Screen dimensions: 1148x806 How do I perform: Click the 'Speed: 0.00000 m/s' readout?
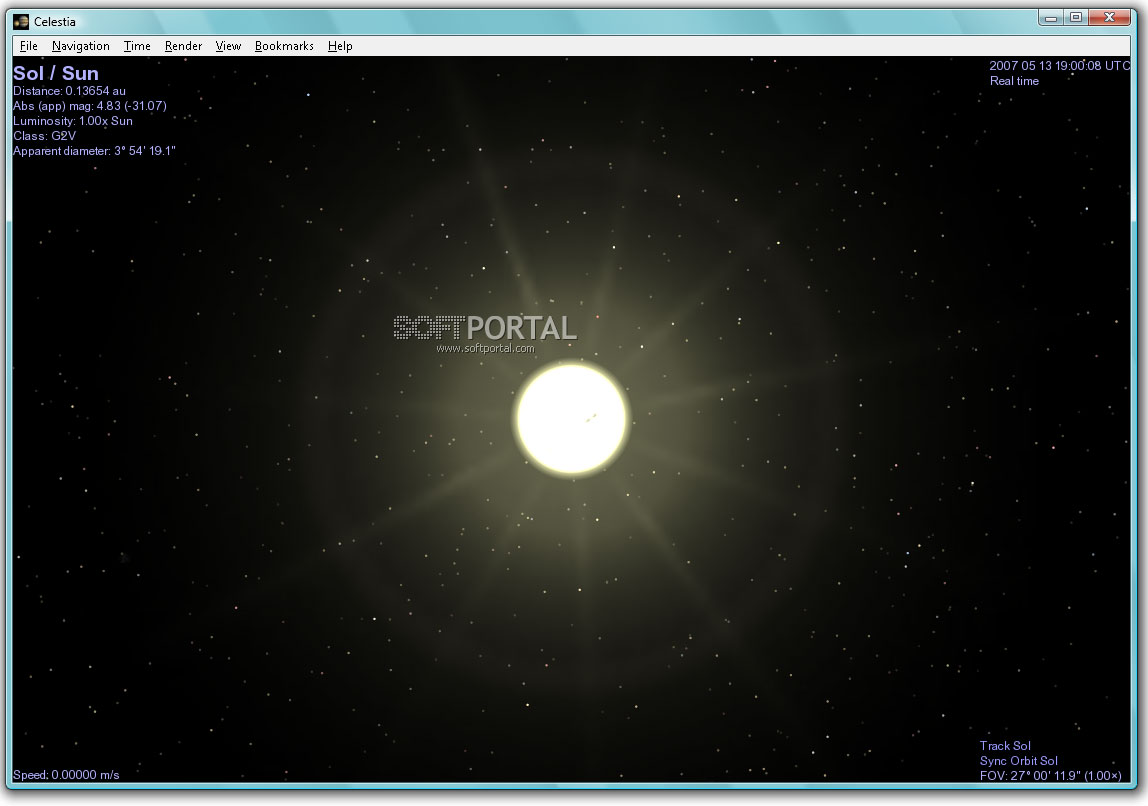(x=66, y=775)
